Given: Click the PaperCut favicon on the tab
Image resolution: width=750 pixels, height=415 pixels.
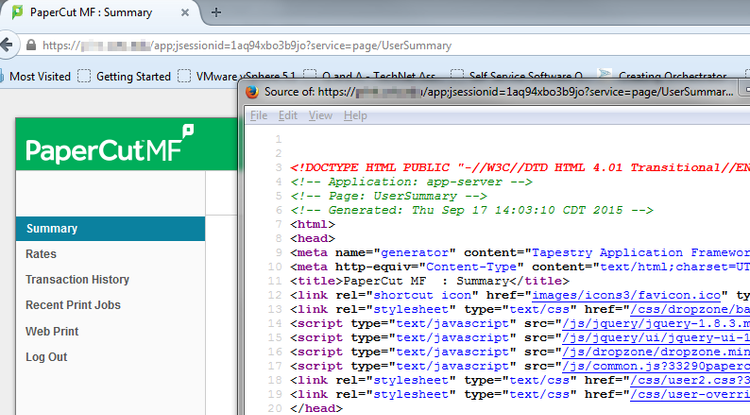Looking at the screenshot, I should pos(17,12).
